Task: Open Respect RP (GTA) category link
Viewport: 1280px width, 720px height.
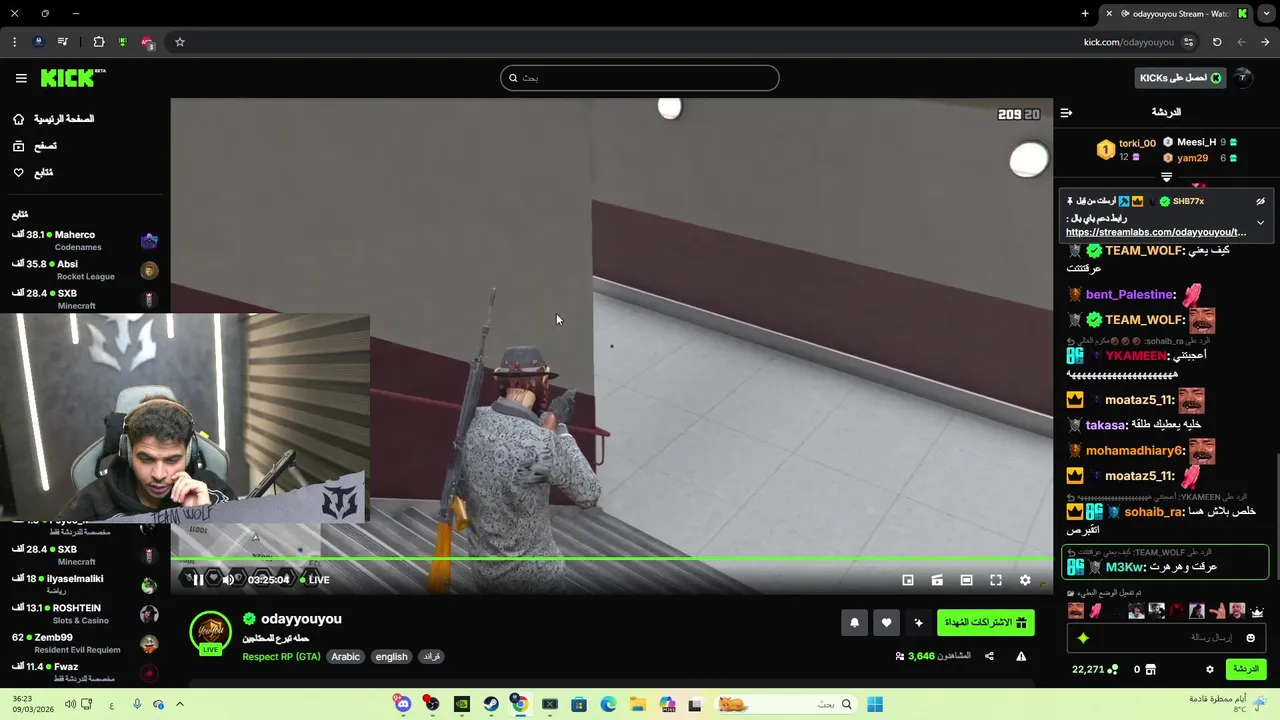Action: point(280,657)
